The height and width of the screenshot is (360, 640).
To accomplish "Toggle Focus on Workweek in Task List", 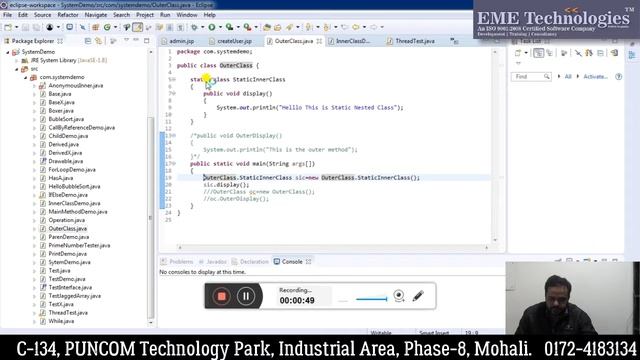I will [x=564, y=53].
